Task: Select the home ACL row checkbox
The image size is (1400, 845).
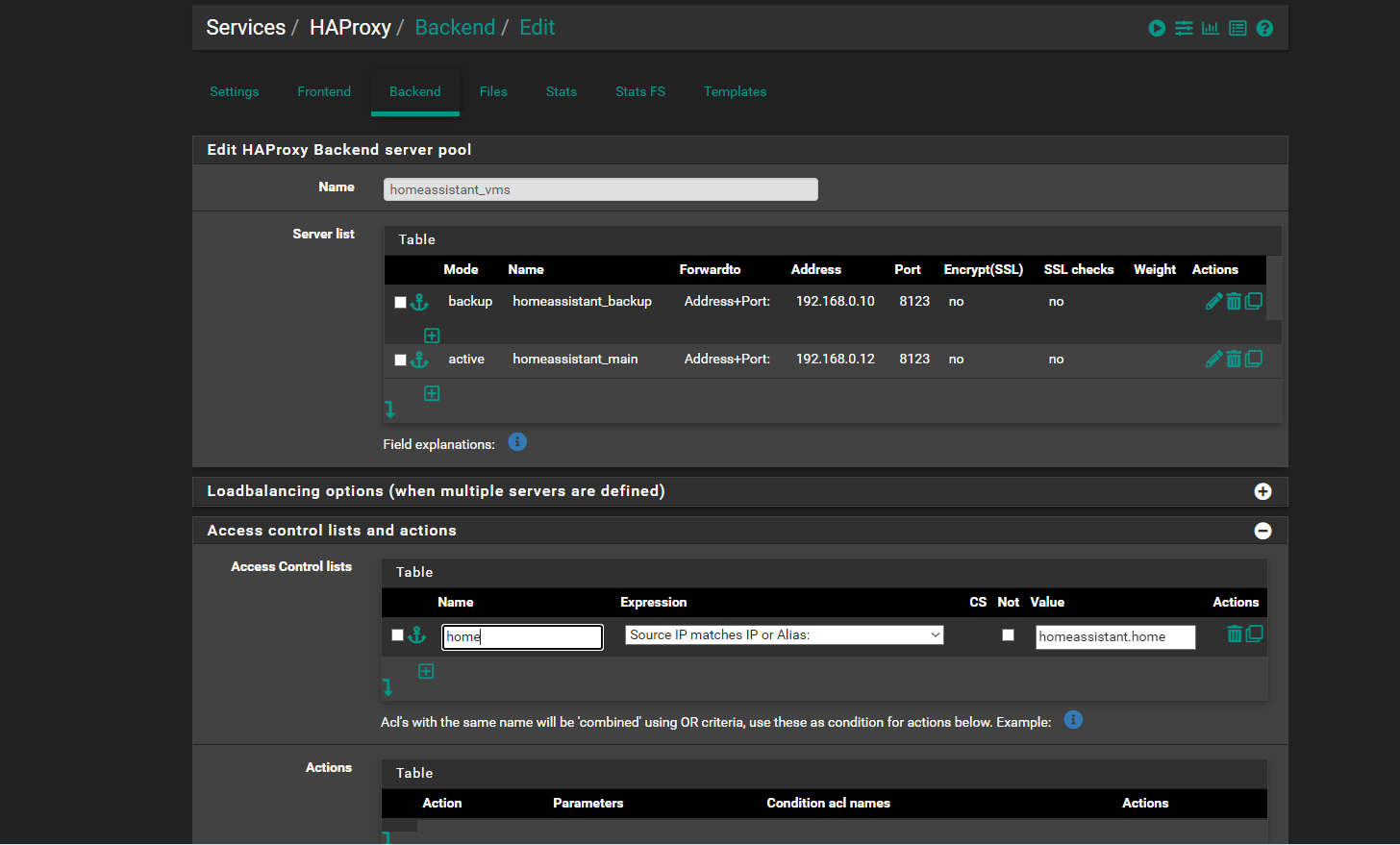Action: [397, 635]
